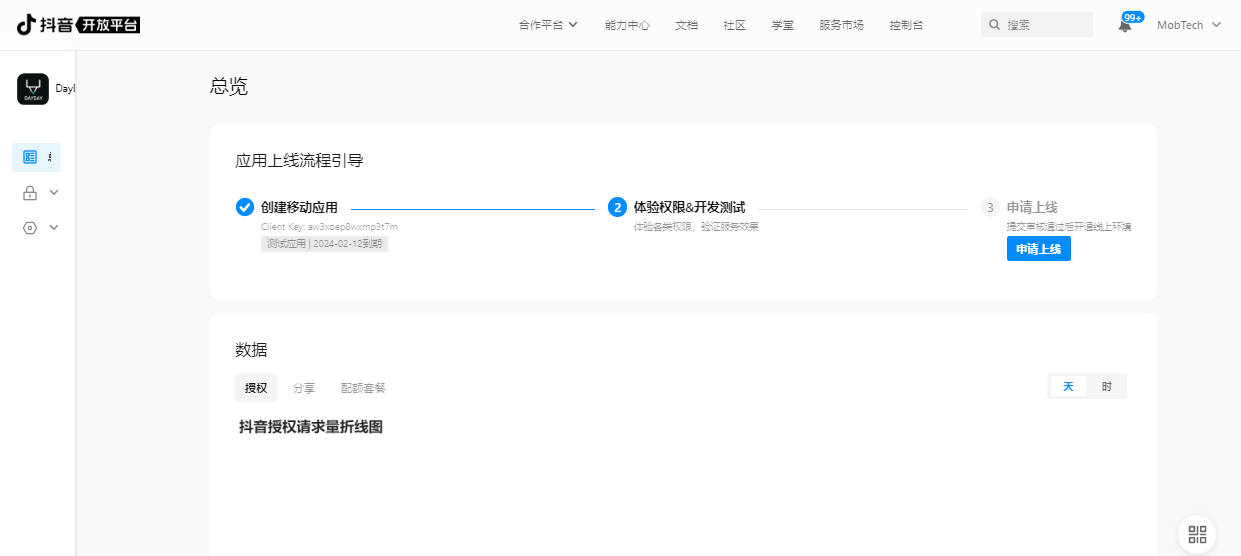Image resolution: width=1241 pixels, height=556 pixels.
Task: Click the 提交审核通过后 description text
Action: 1069,227
